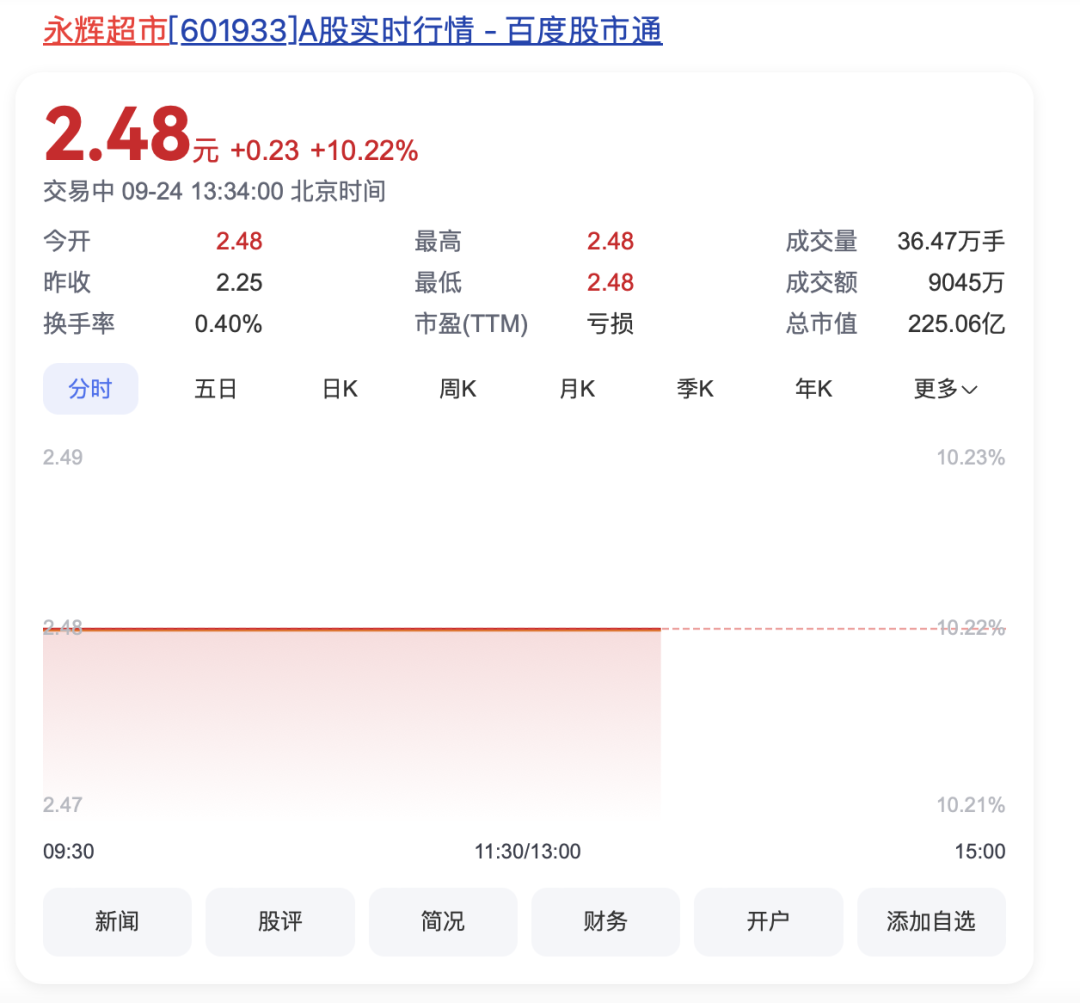Click the 总市值 value 225.06亿
This screenshot has height=1003, width=1080.
[956, 324]
